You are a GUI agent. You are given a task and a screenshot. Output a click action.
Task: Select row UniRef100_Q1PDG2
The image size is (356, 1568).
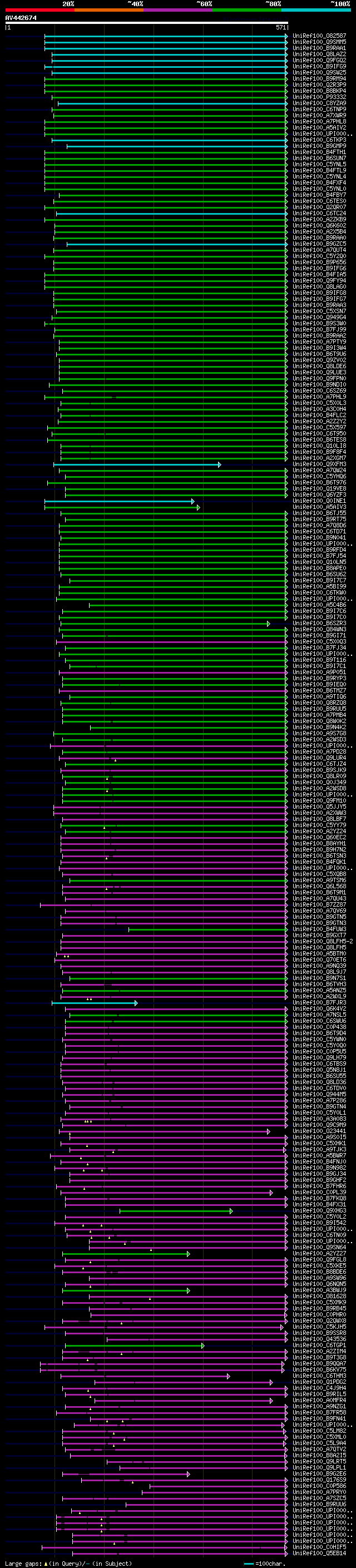tap(319, 1382)
